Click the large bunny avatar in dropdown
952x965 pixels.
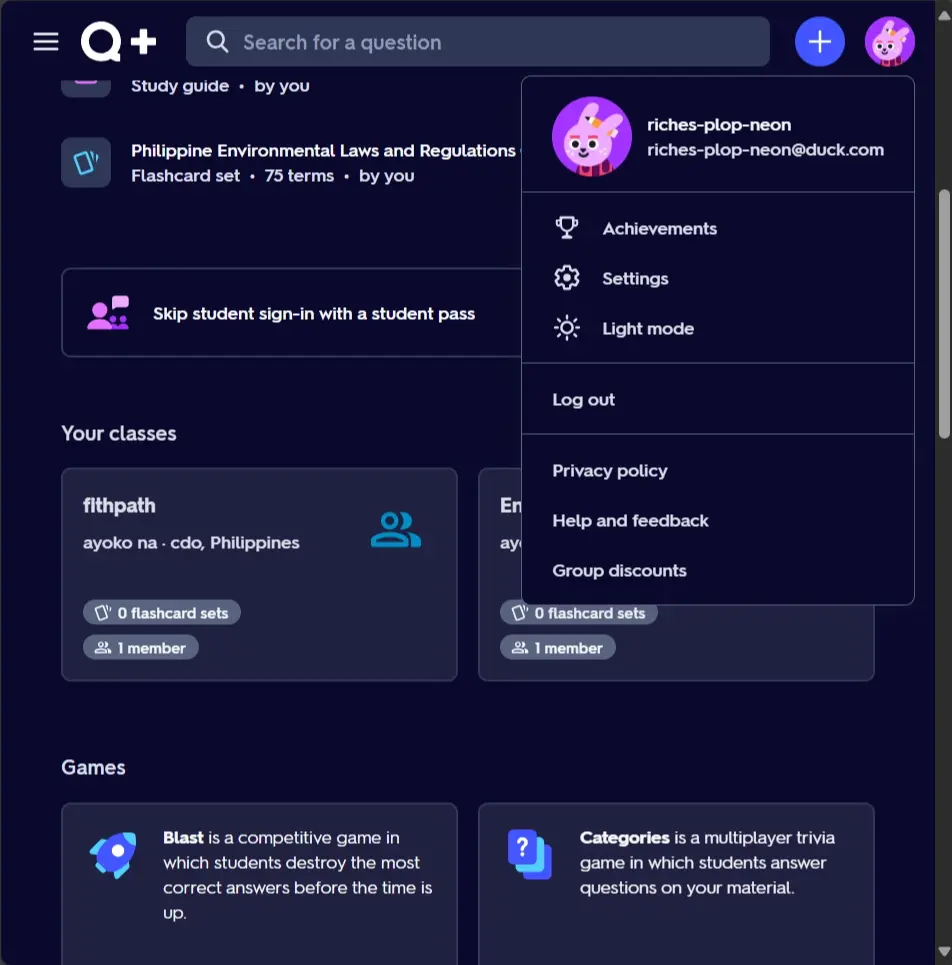tap(591, 137)
